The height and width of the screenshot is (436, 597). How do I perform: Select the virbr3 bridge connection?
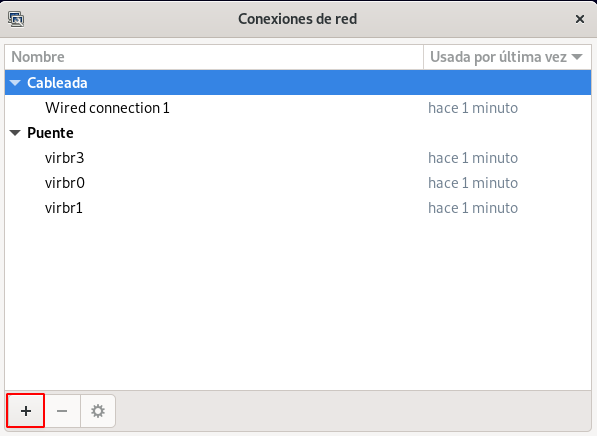298,158
